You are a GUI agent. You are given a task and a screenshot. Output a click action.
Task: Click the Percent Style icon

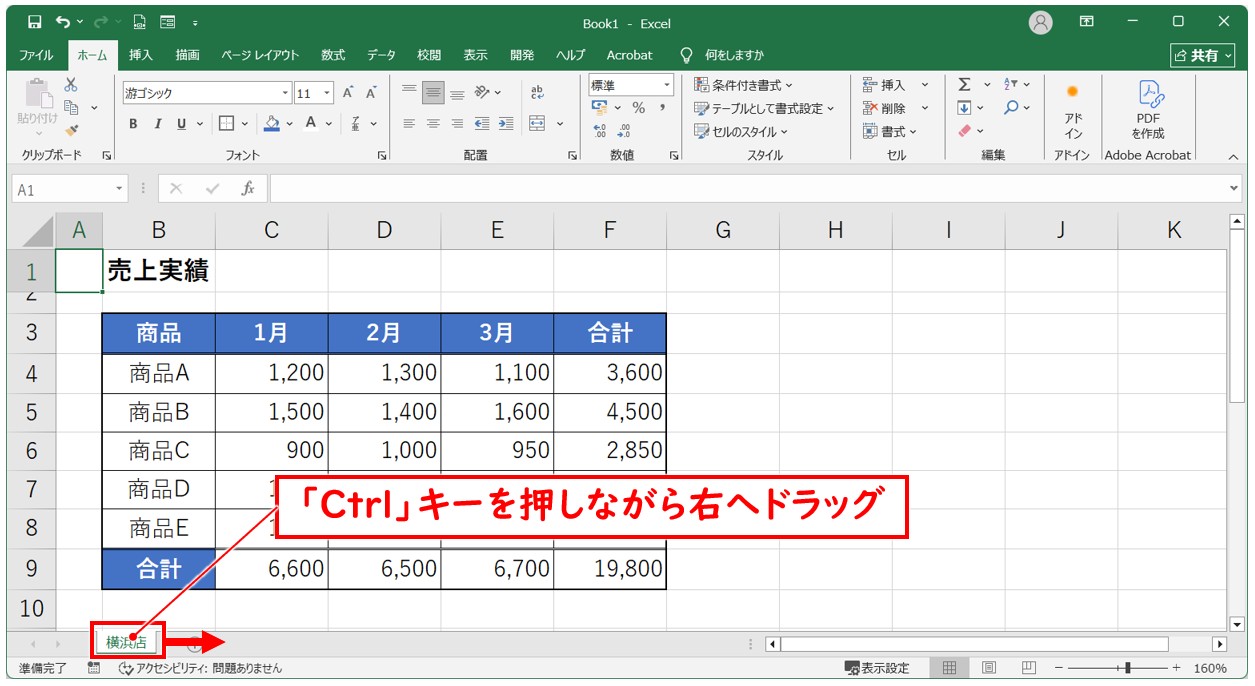pos(638,108)
